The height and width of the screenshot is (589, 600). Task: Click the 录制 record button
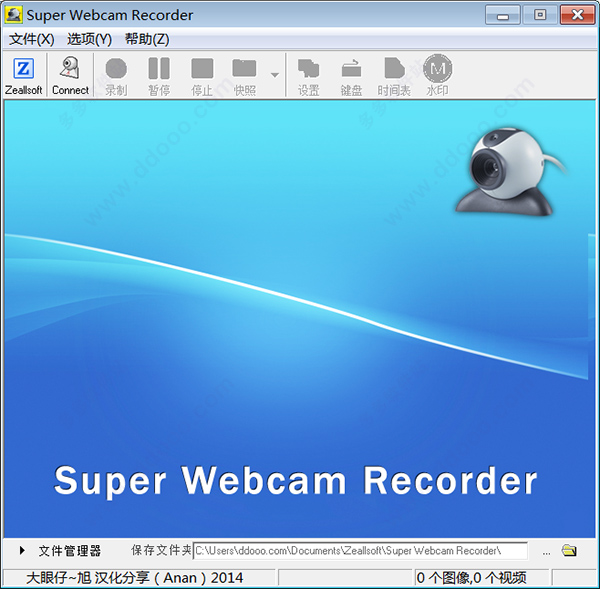[x=116, y=76]
